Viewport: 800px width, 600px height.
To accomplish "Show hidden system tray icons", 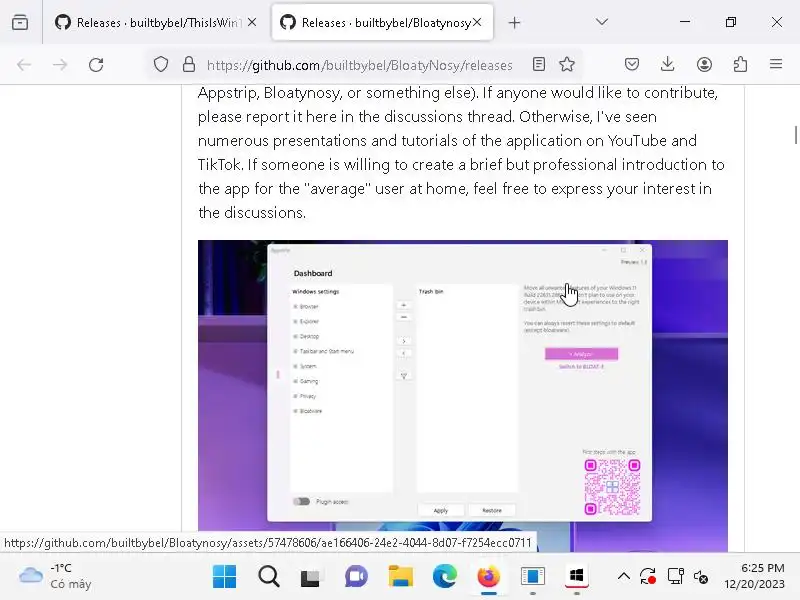I will coord(623,577).
